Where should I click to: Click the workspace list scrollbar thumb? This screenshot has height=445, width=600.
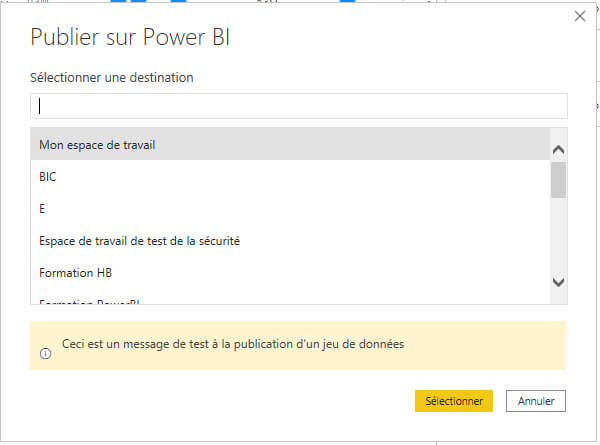point(559,180)
